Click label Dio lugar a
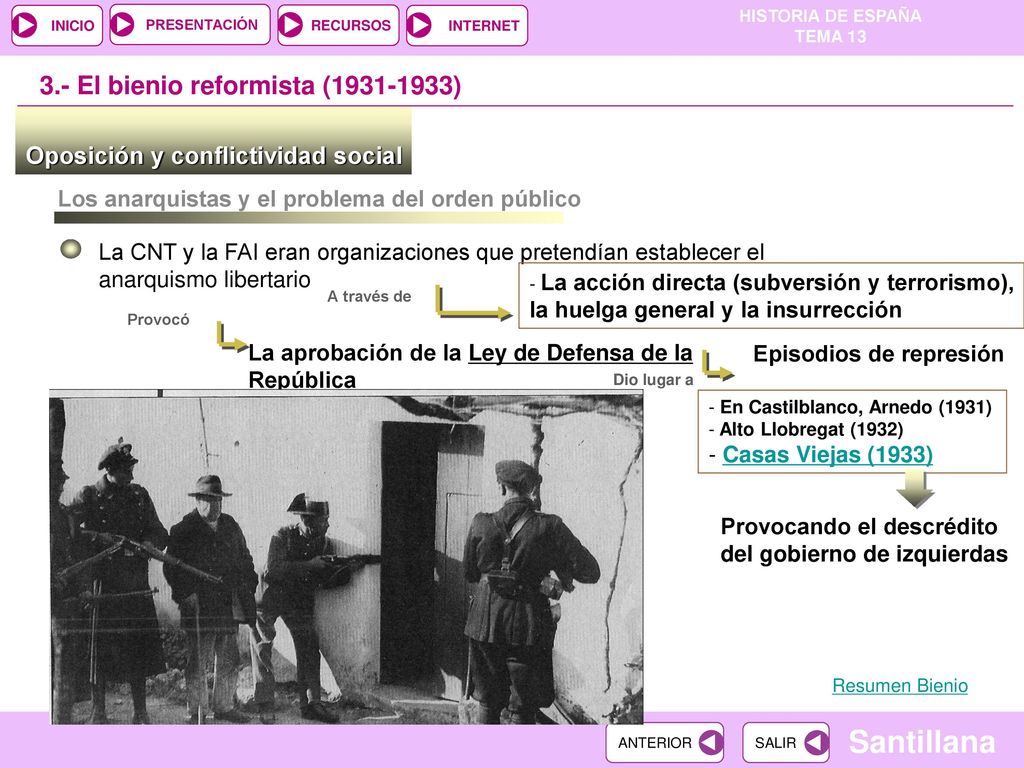 [x=653, y=379]
